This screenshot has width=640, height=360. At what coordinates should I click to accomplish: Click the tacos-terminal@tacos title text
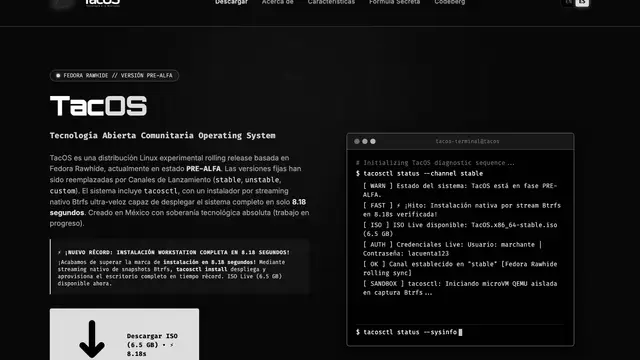[x=467, y=141]
